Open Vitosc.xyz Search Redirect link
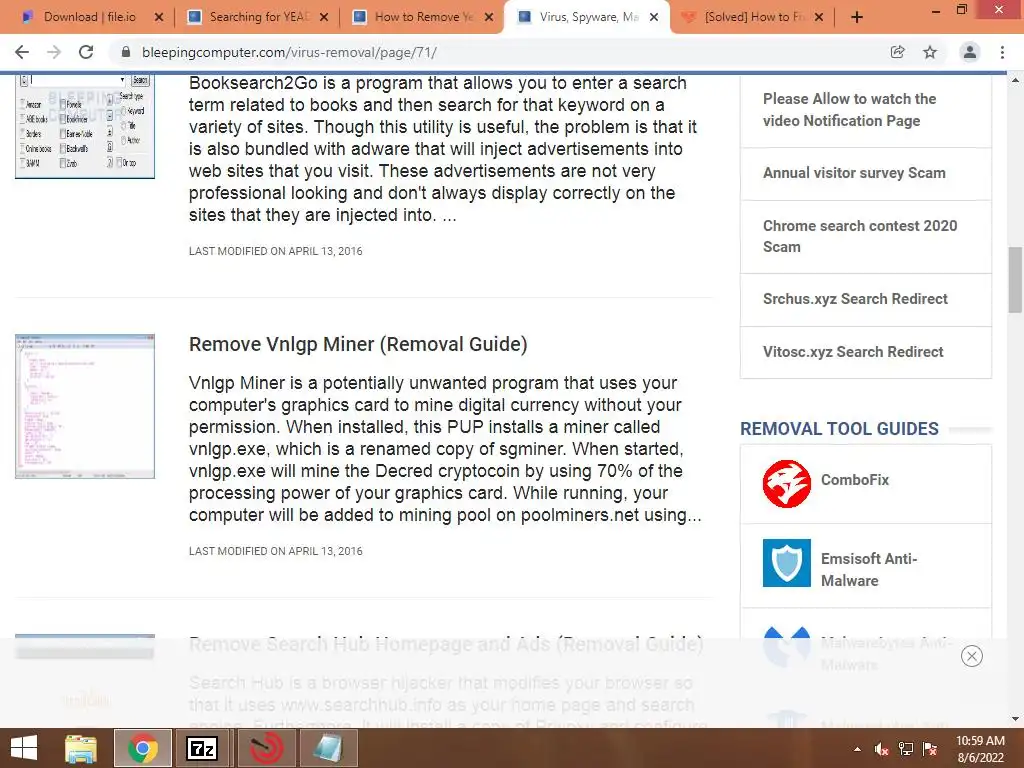 click(x=853, y=352)
